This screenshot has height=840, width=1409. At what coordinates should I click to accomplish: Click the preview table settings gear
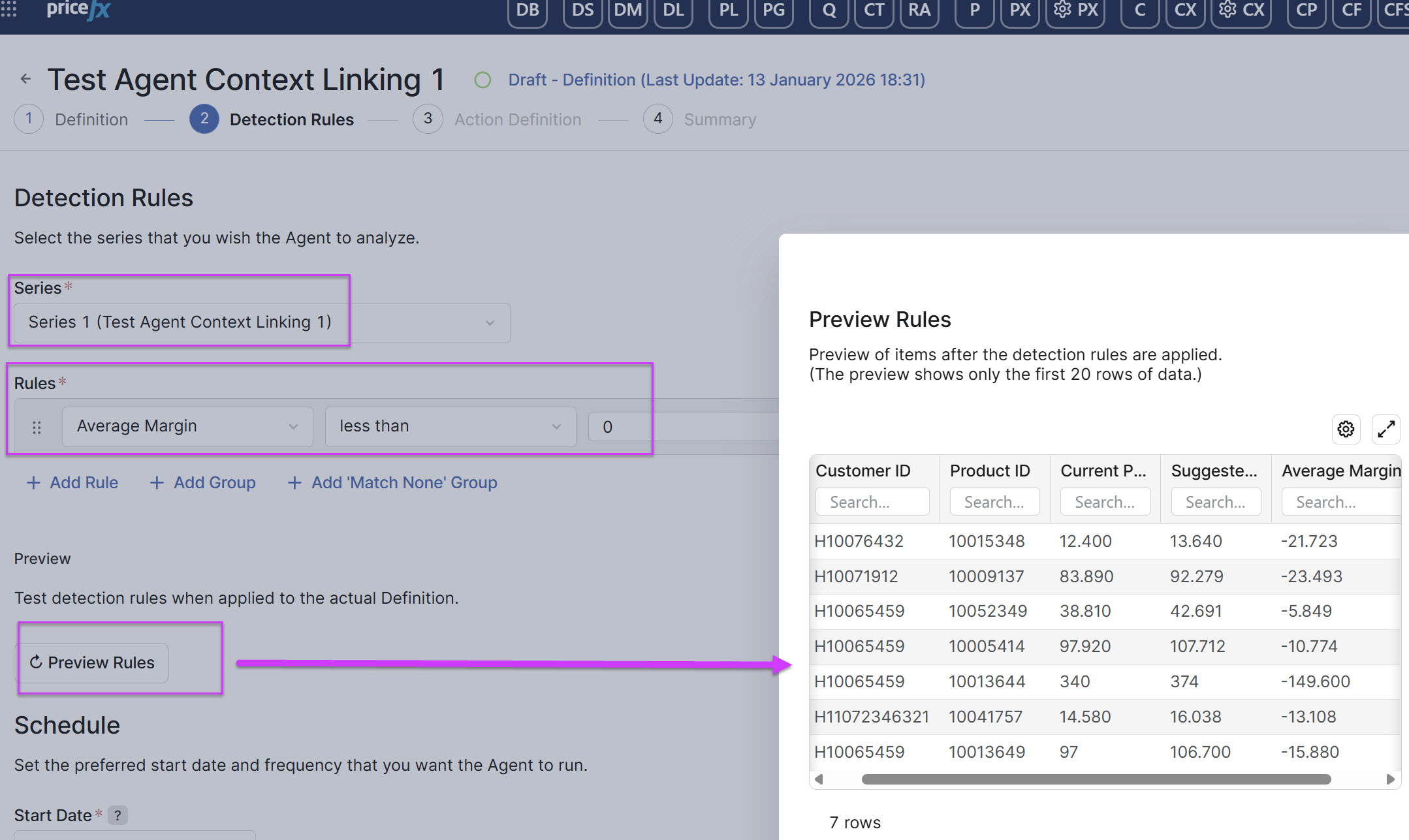click(x=1346, y=429)
